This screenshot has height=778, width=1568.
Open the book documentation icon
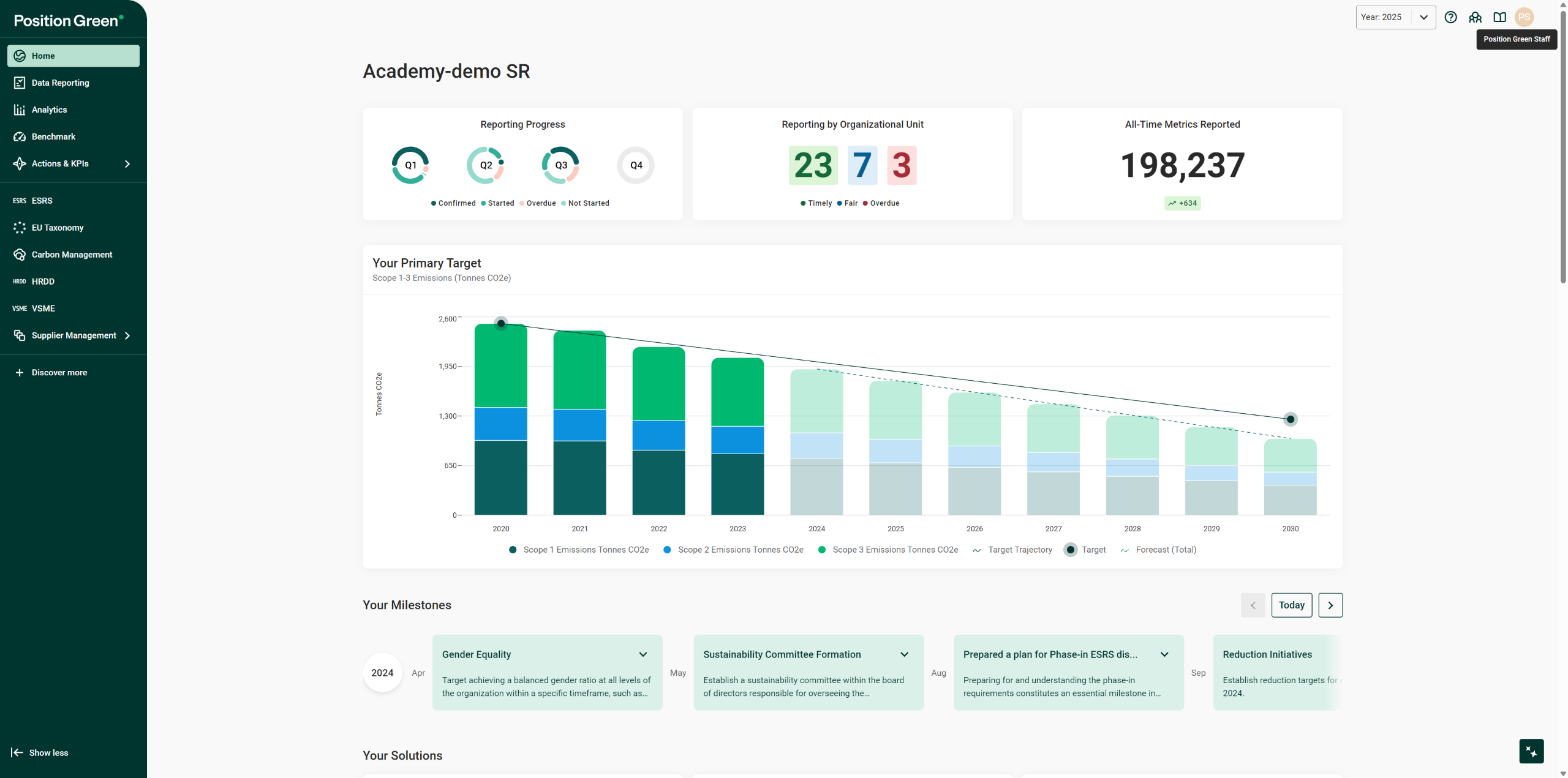(x=1499, y=17)
